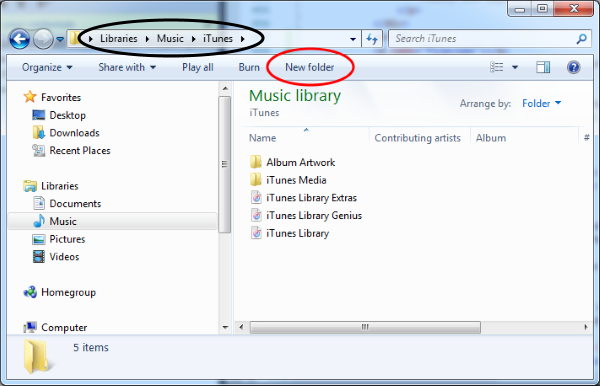Open the view options dropdown arrow

click(515, 67)
